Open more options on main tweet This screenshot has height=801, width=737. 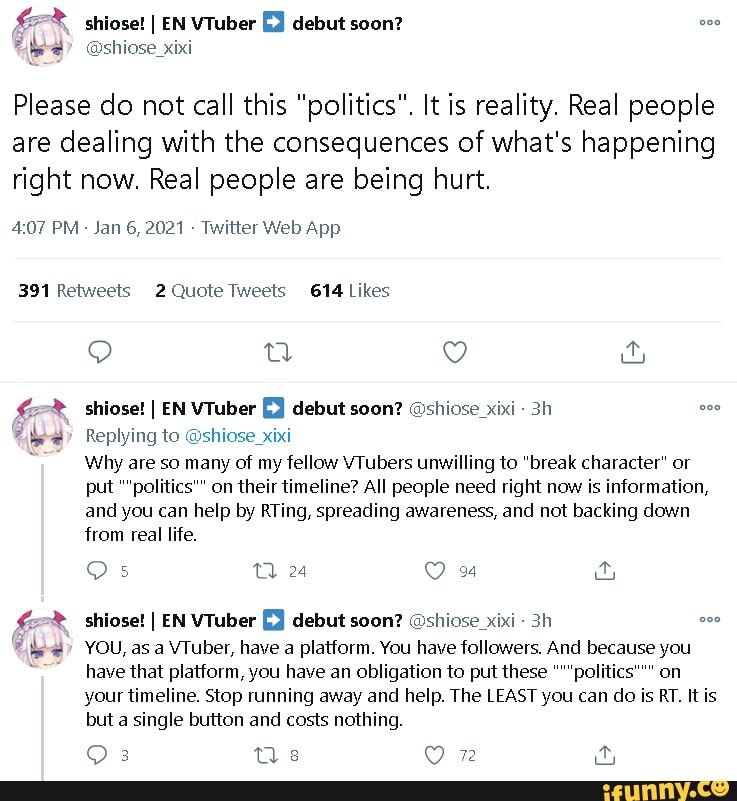[709, 22]
